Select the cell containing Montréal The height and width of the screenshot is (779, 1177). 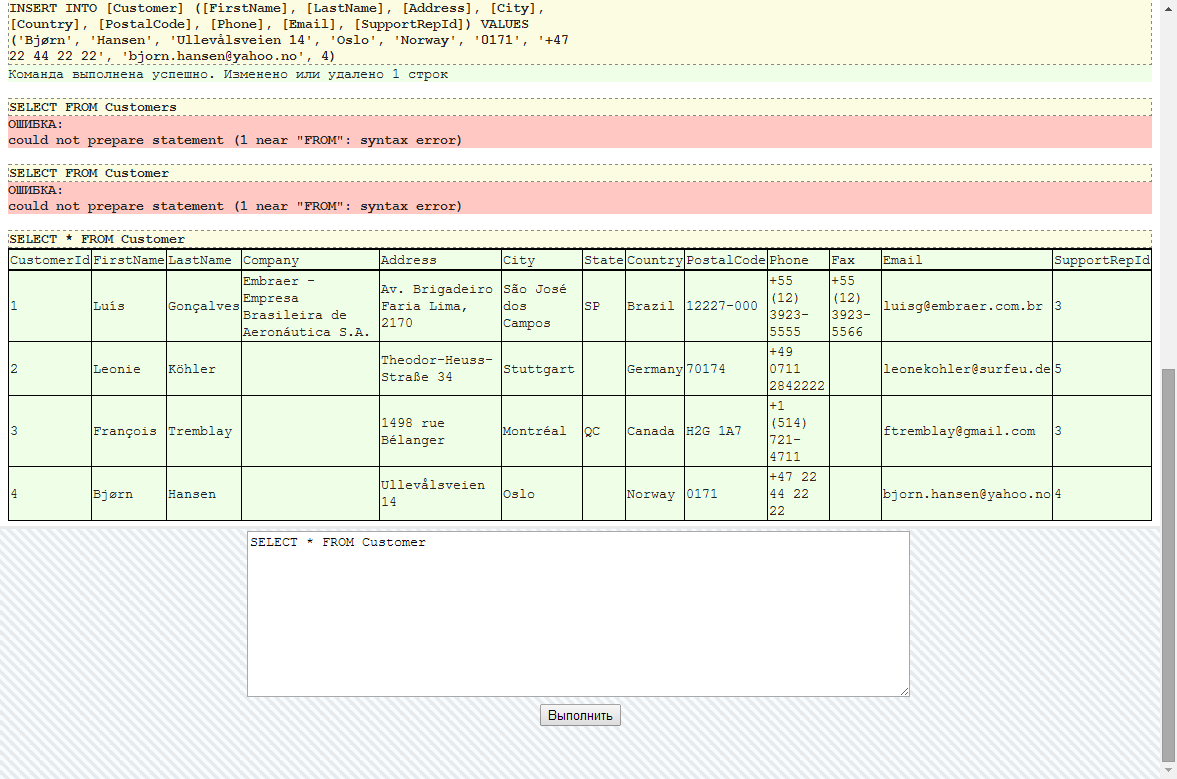tap(539, 431)
